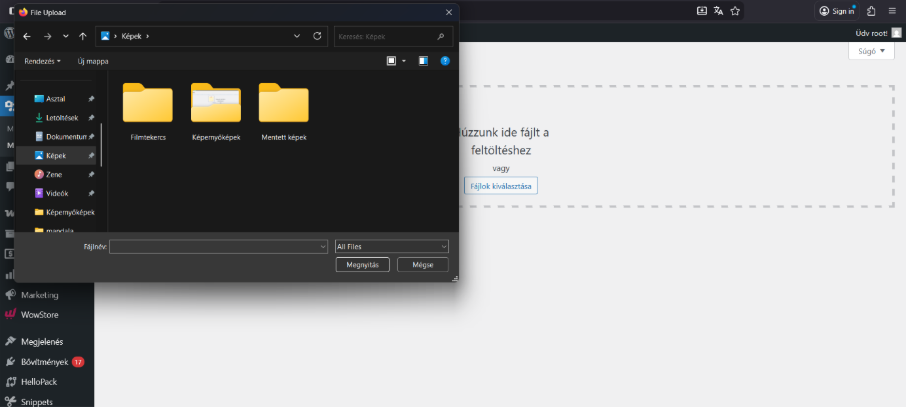Viewport: 906px width, 408px height.
Task: Expand the Súgó help panel
Action: [870, 50]
